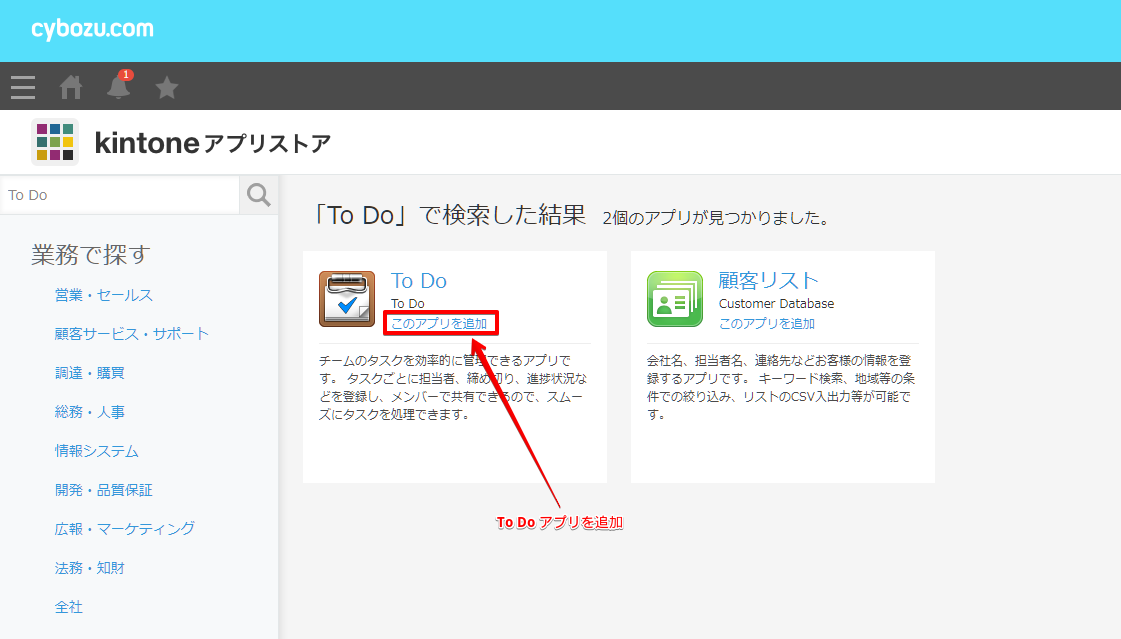1121x639 pixels.
Task: Click the kintone app store logo icon
Action: (x=54, y=141)
